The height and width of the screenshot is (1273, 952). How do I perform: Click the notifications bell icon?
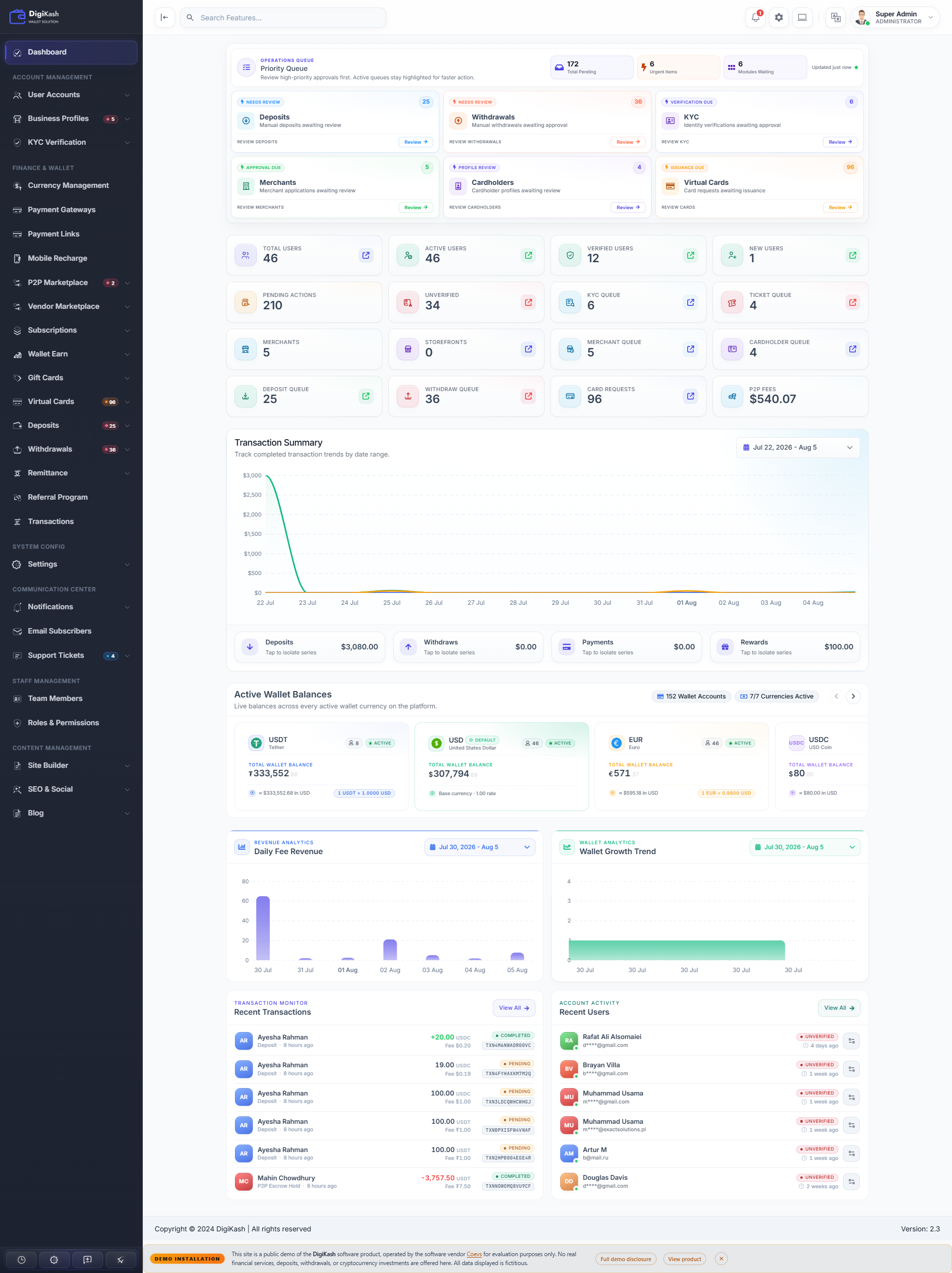click(756, 18)
